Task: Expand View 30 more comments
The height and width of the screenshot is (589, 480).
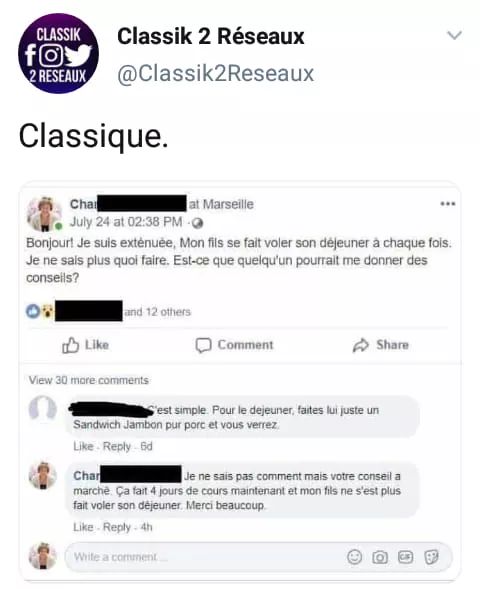Action: pos(89,380)
